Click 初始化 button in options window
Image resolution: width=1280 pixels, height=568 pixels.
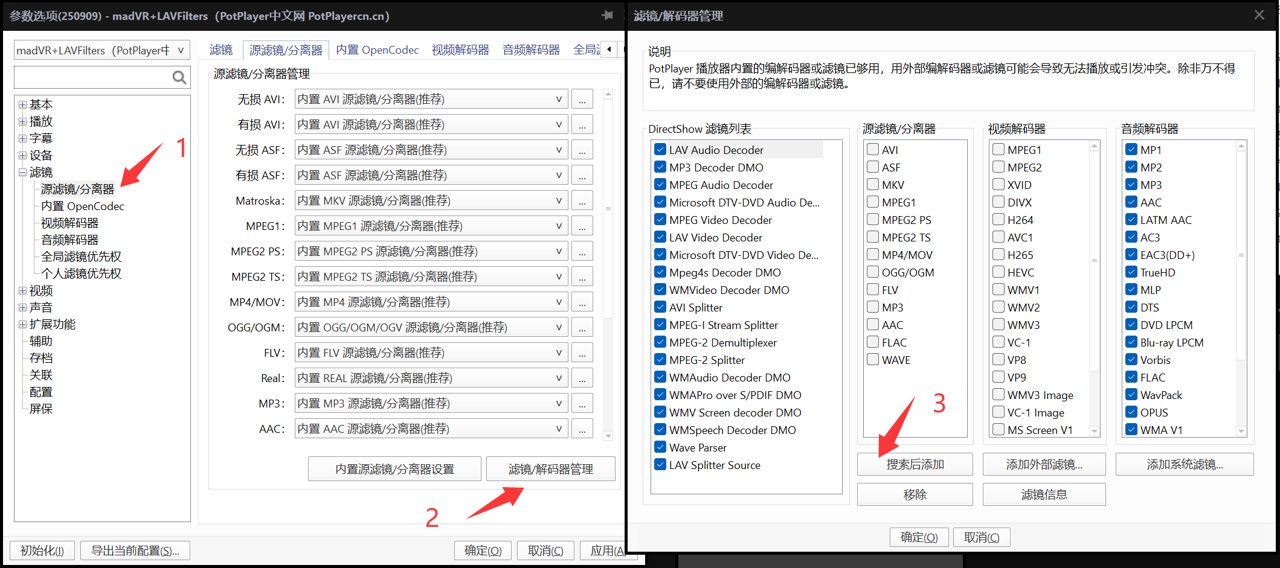pos(42,550)
